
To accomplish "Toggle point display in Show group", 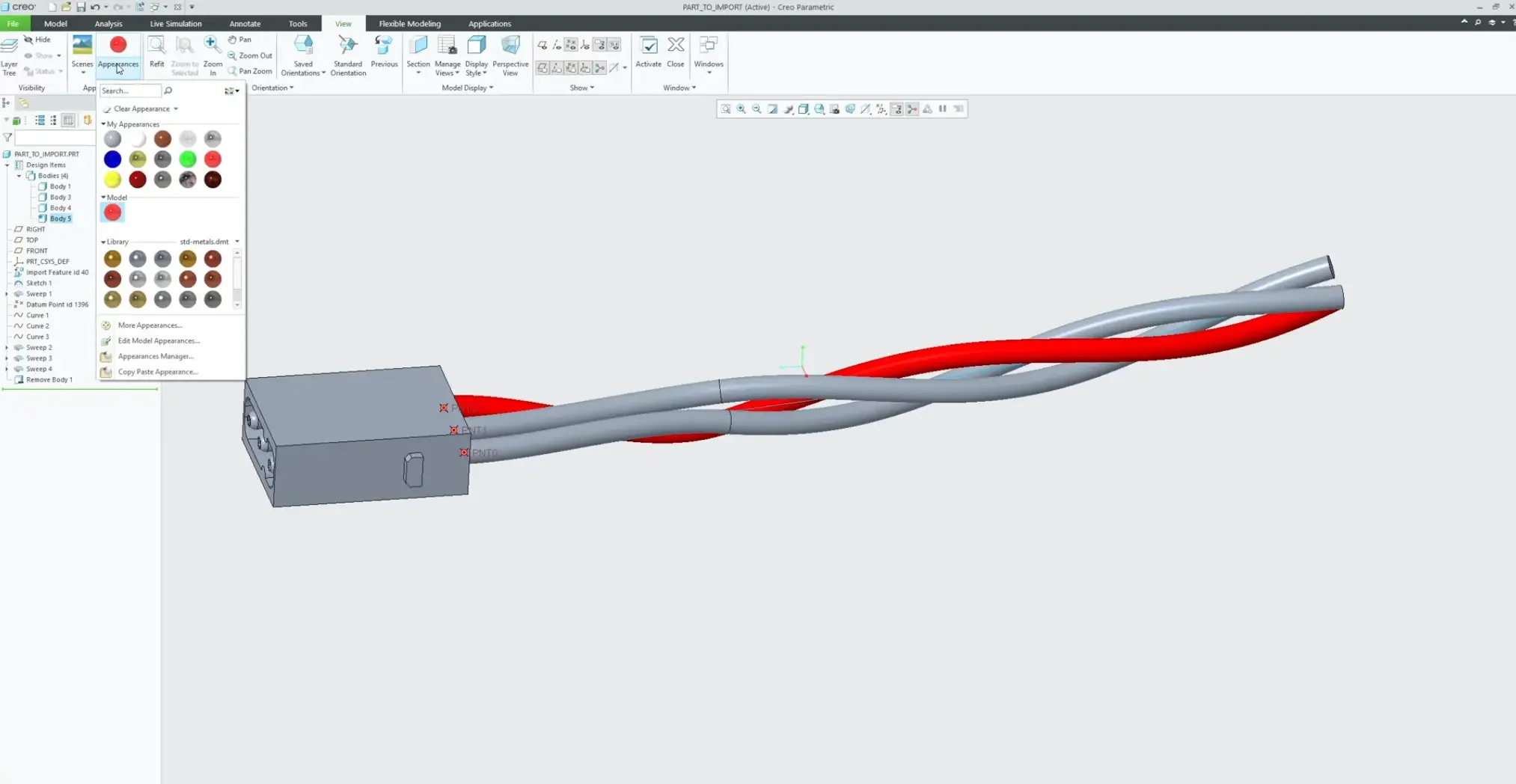I will 571,46.
